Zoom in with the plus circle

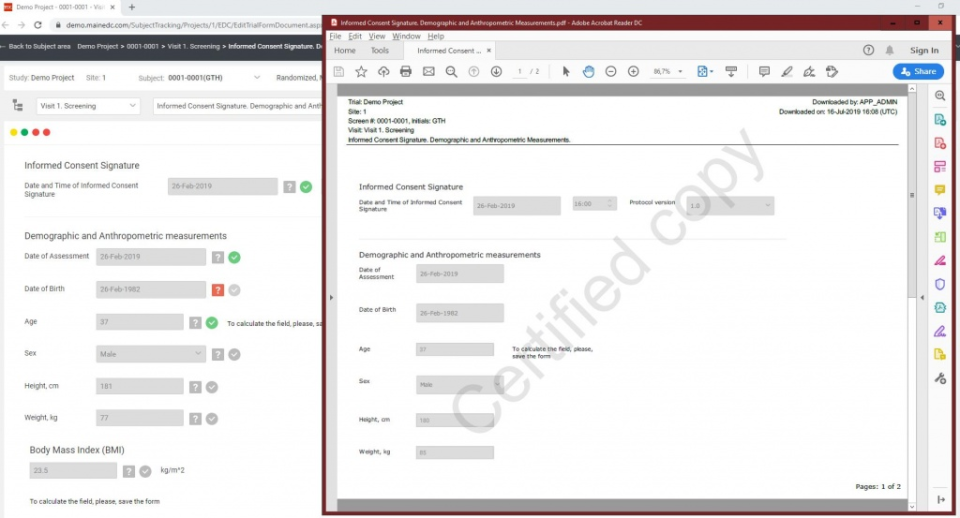pos(634,72)
